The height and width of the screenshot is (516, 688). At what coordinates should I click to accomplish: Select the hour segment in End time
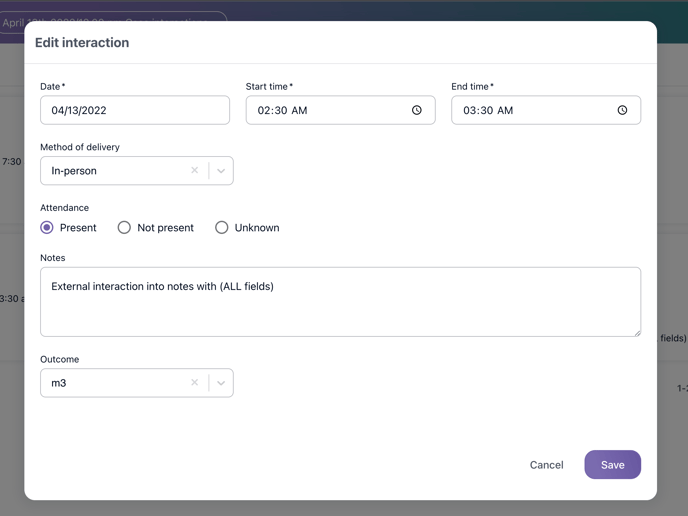click(x=470, y=110)
